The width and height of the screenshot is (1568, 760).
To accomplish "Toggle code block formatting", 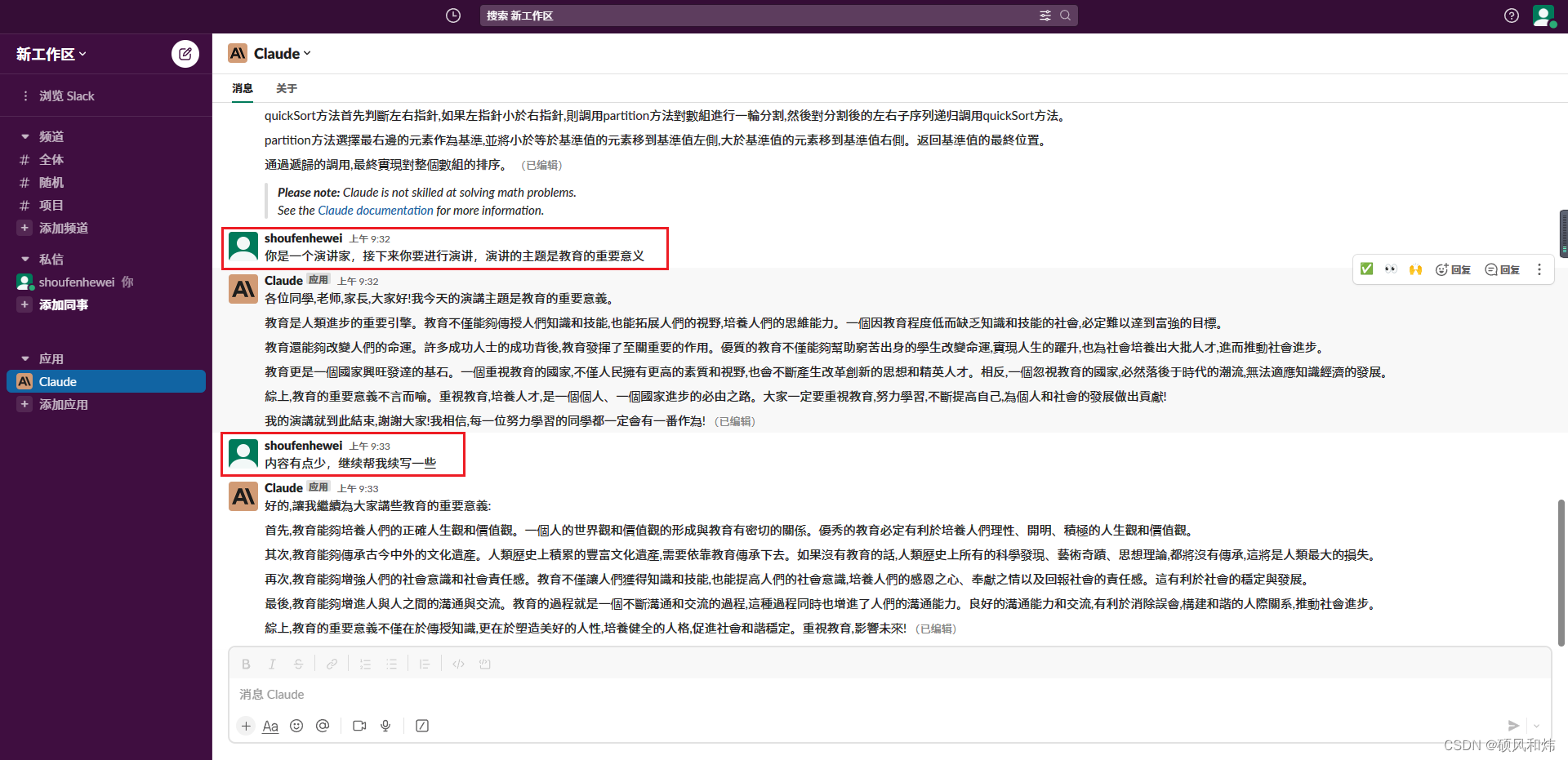I will pyautogui.click(x=484, y=664).
